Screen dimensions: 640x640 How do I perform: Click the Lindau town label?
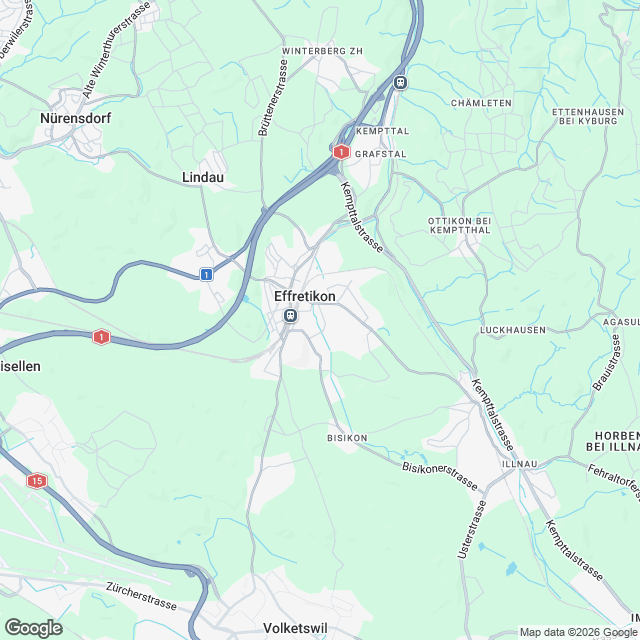pyautogui.click(x=203, y=177)
